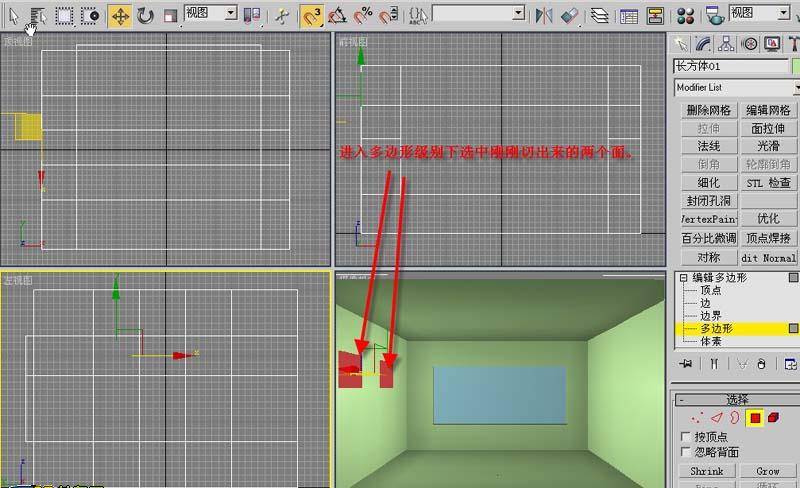Click the 面拉伸 modifier button
The image size is (800, 488).
click(x=768, y=128)
